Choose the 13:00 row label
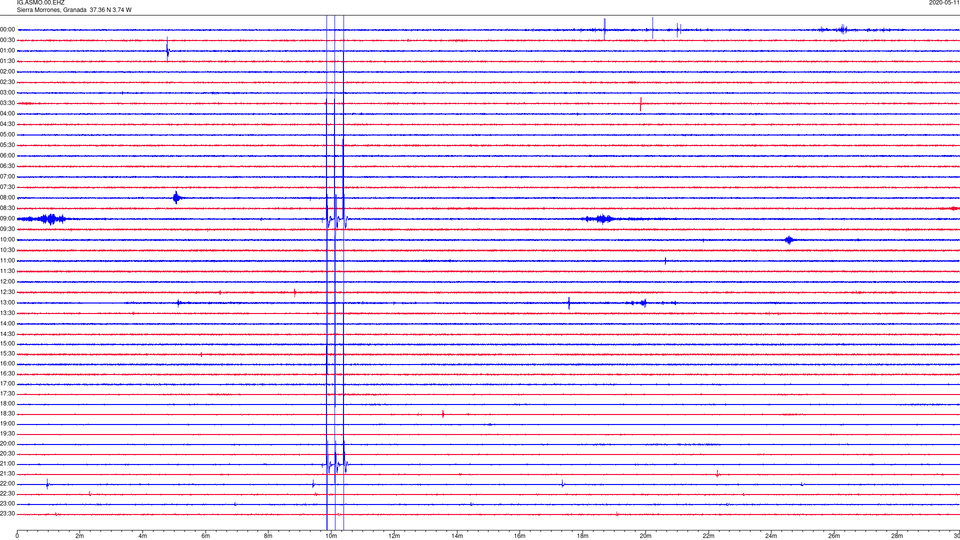This screenshot has height=540, width=960. [x=7, y=302]
